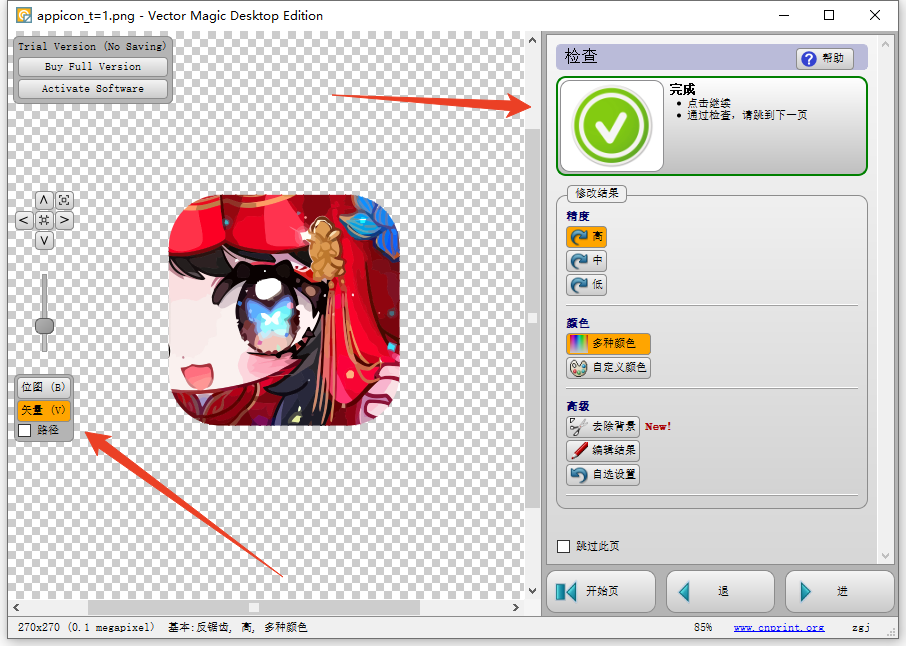Screen dimensions: 906x646
Task: Pan the view right with the arrow button
Action: 64,220
